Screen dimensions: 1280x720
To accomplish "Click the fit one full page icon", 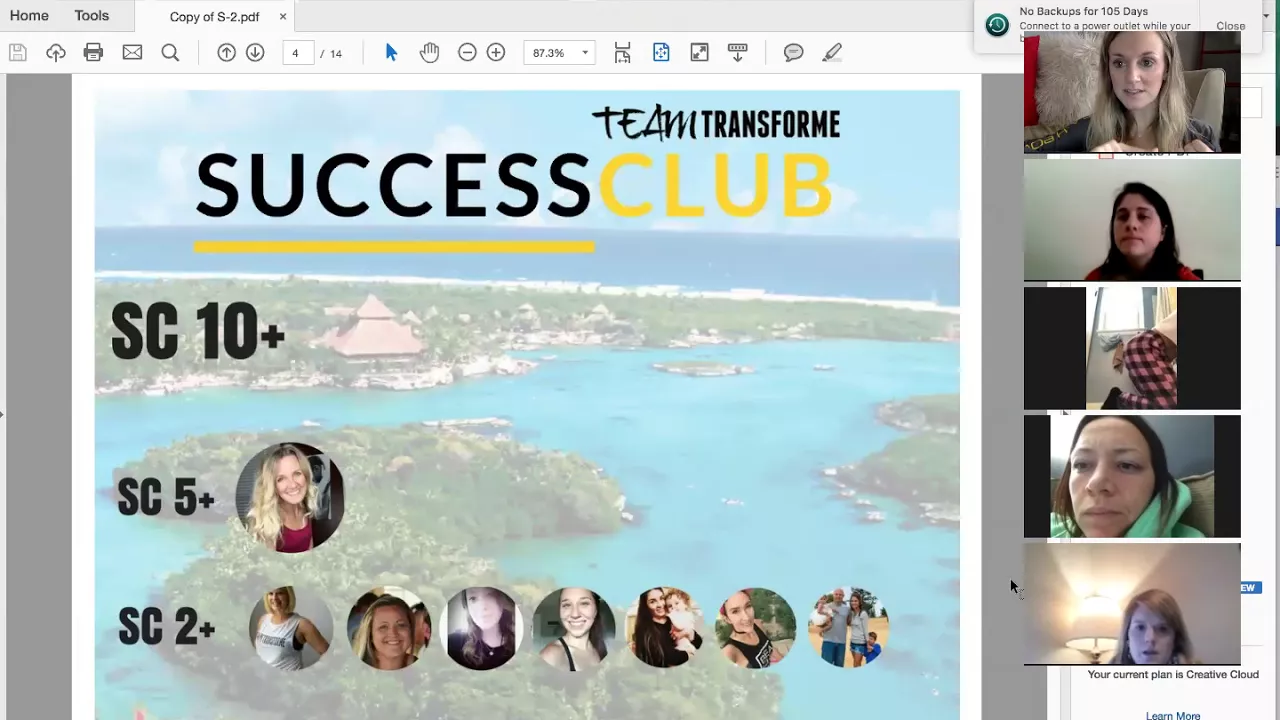I will click(661, 53).
